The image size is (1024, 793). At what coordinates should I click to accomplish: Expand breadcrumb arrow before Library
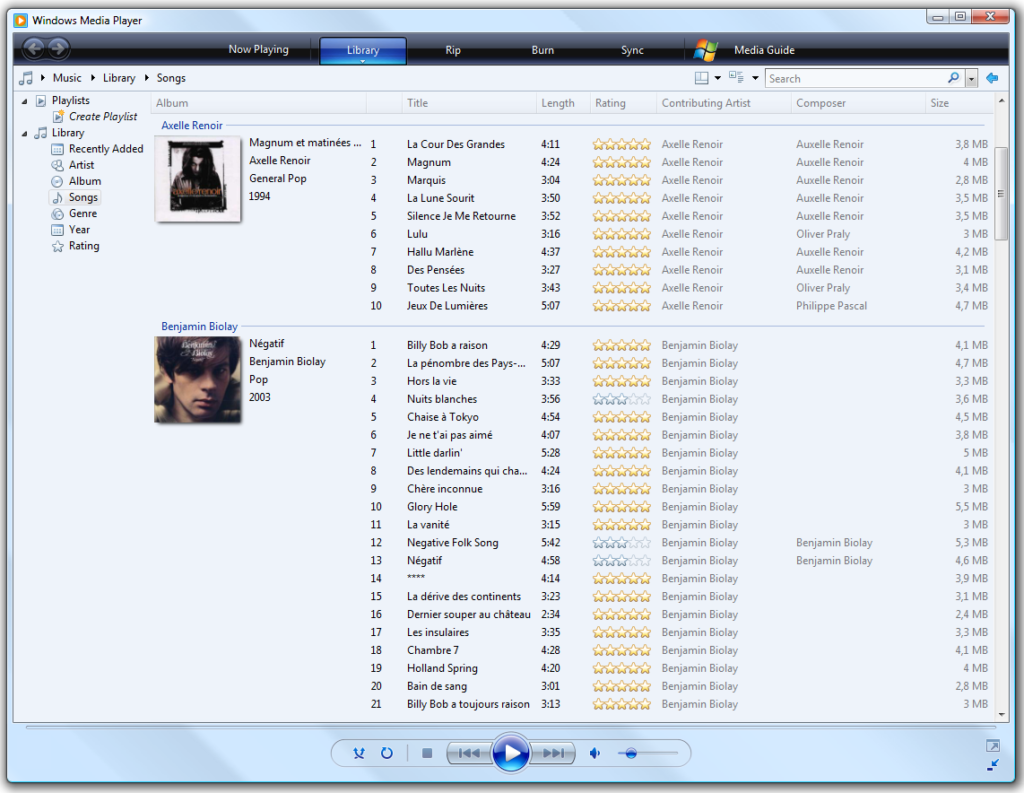pyautogui.click(x=93, y=78)
